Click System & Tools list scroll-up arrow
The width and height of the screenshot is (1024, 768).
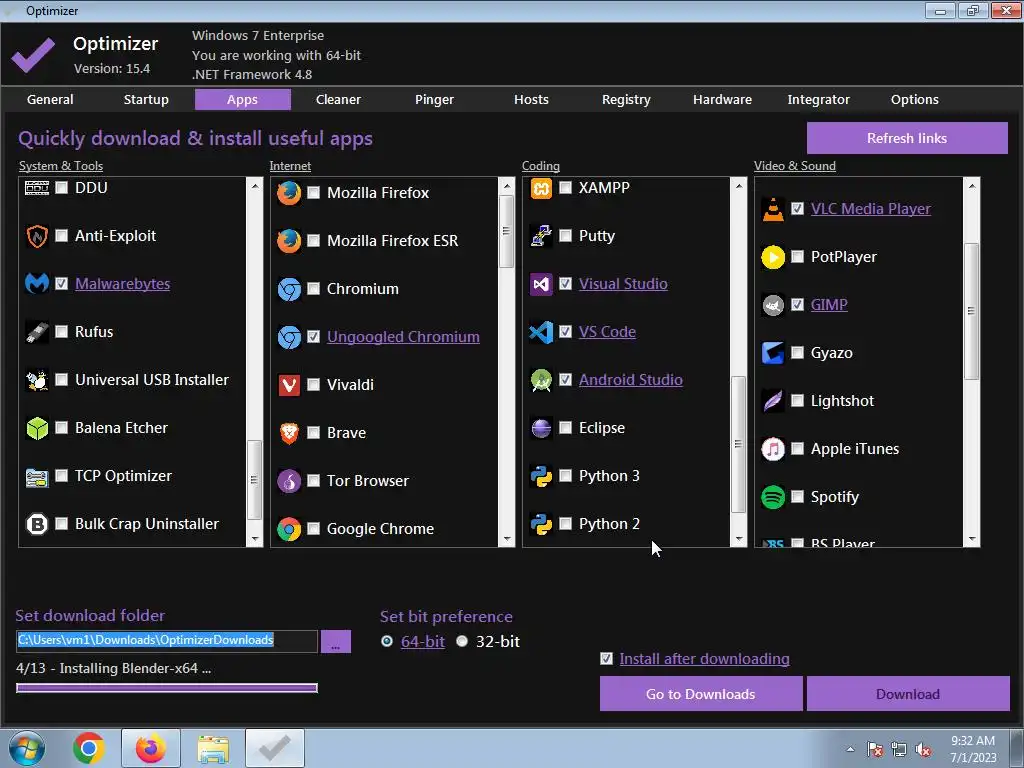pos(255,186)
